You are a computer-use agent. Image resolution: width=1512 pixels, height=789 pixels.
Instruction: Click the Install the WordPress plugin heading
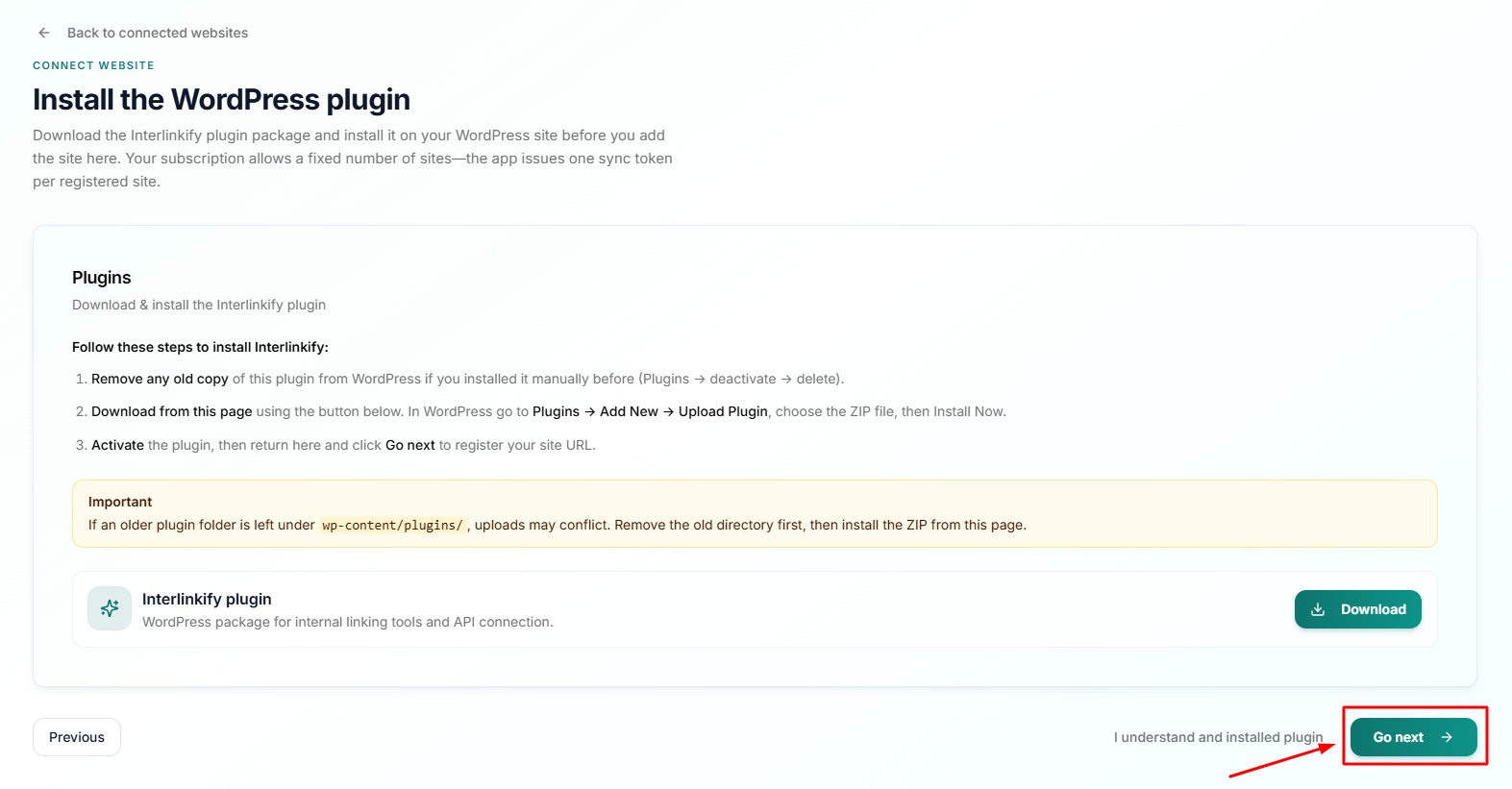(x=221, y=100)
